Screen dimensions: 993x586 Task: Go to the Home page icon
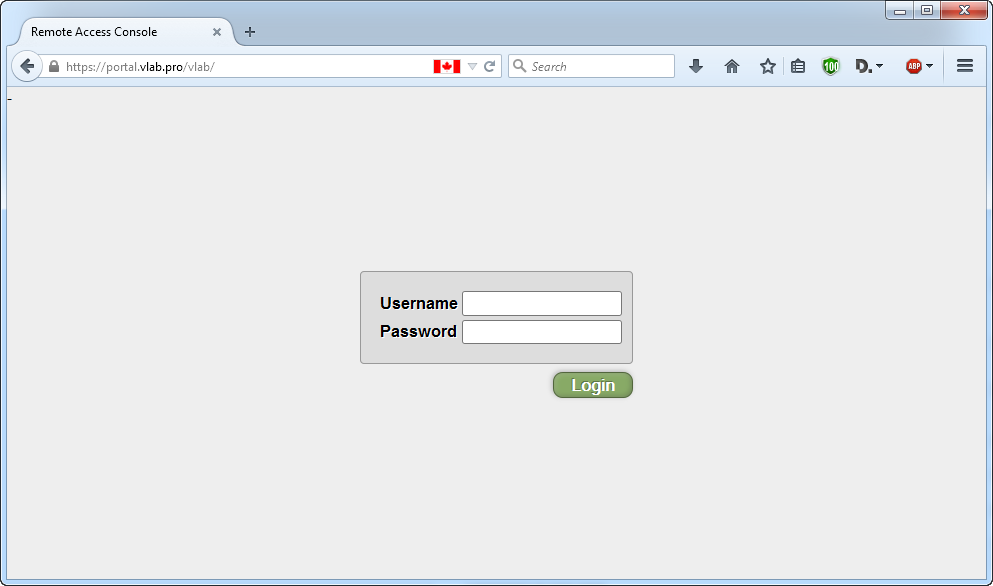pyautogui.click(x=731, y=66)
